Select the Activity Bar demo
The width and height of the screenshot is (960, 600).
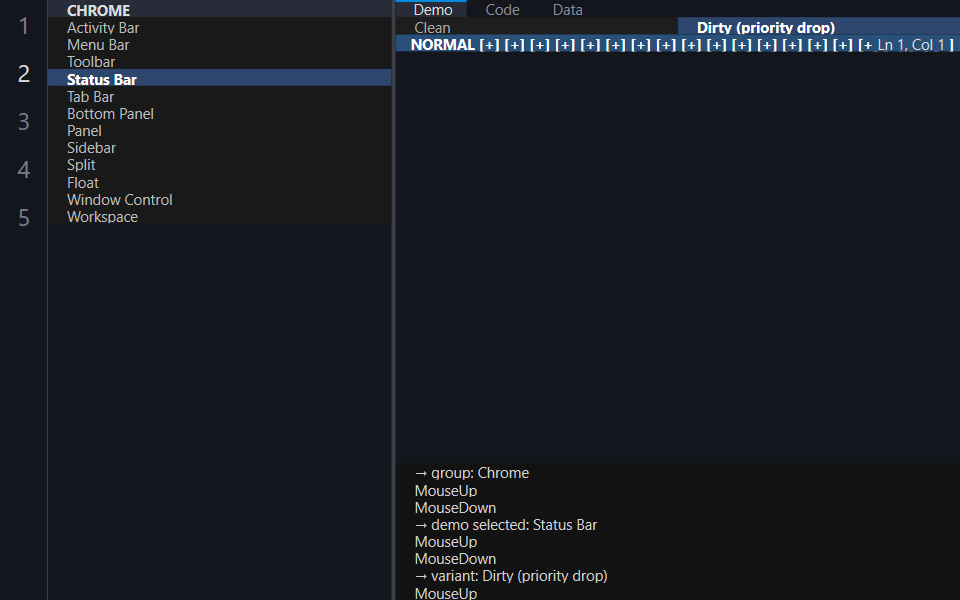[219, 28]
